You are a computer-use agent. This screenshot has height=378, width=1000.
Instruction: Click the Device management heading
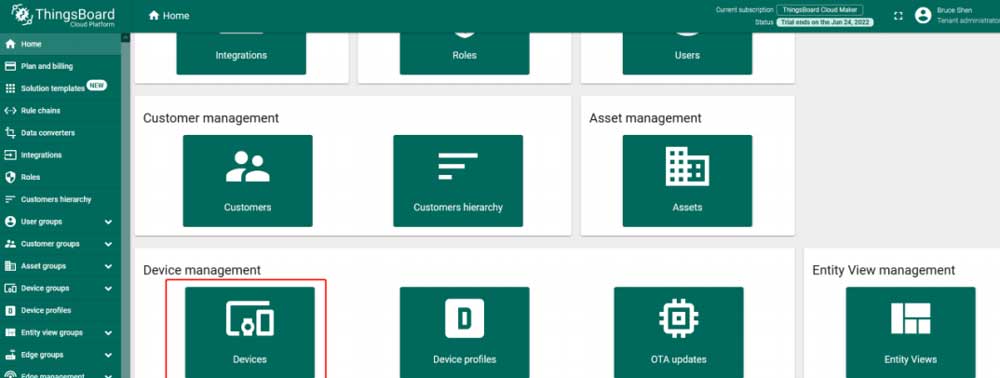(x=202, y=270)
